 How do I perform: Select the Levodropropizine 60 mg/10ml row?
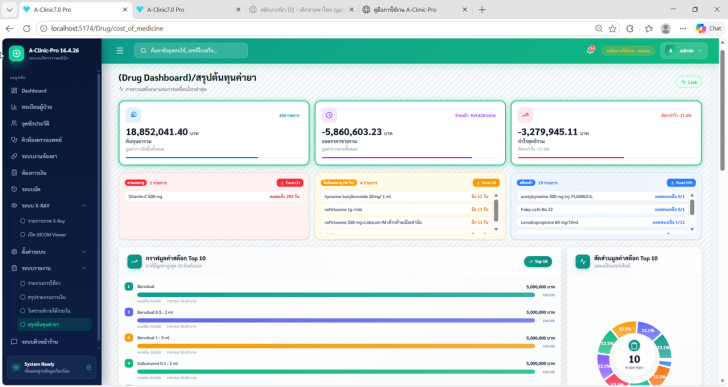602,223
